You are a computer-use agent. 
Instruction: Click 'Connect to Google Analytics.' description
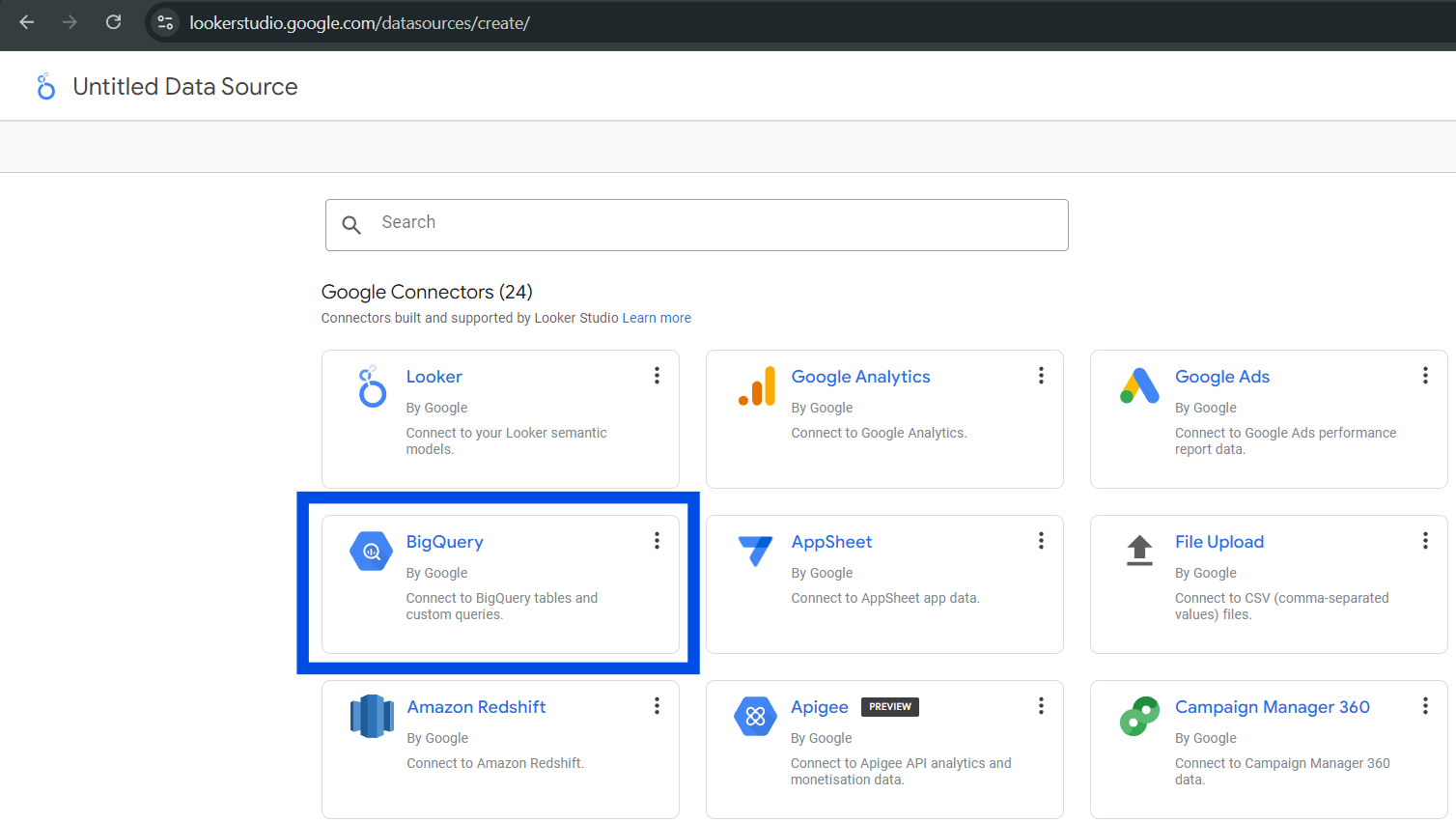(879, 433)
